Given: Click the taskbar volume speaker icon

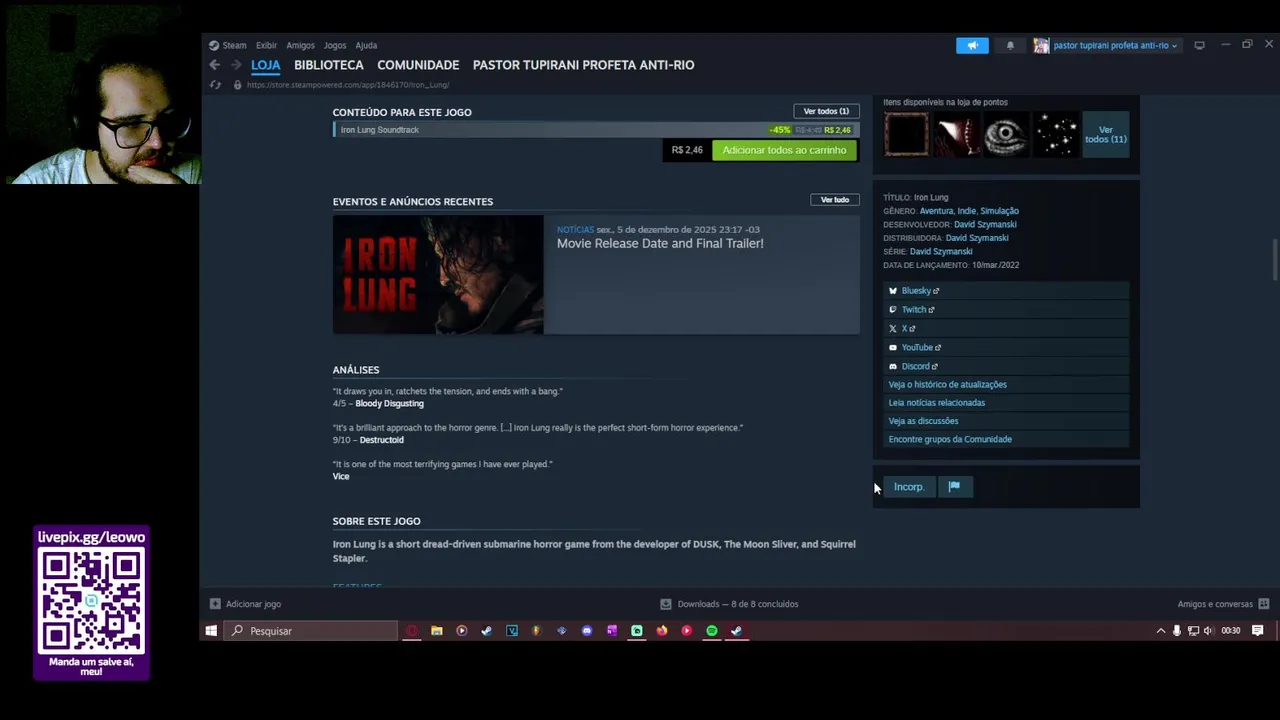Looking at the screenshot, I should 1208,631.
